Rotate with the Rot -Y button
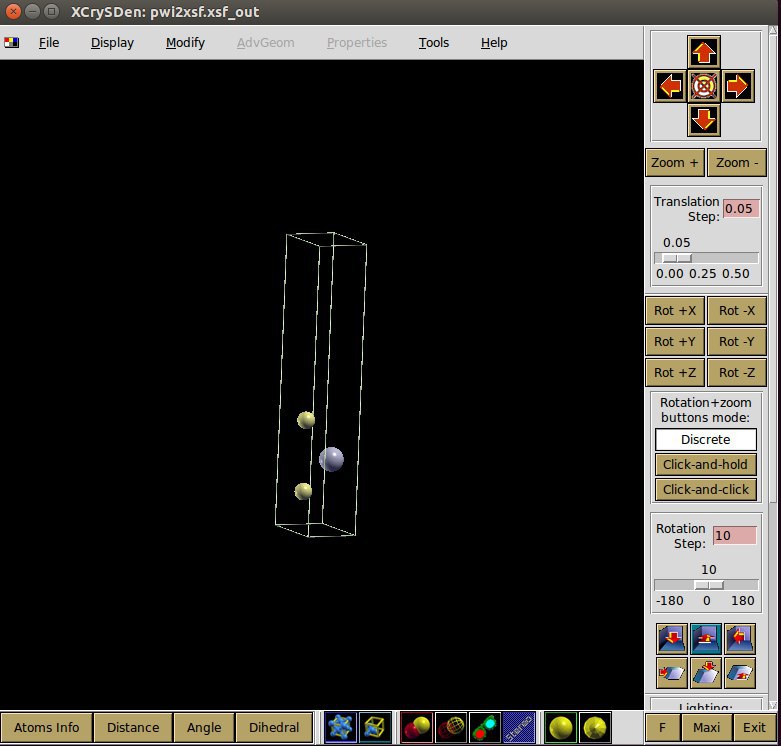The width and height of the screenshot is (781, 746). (737, 342)
